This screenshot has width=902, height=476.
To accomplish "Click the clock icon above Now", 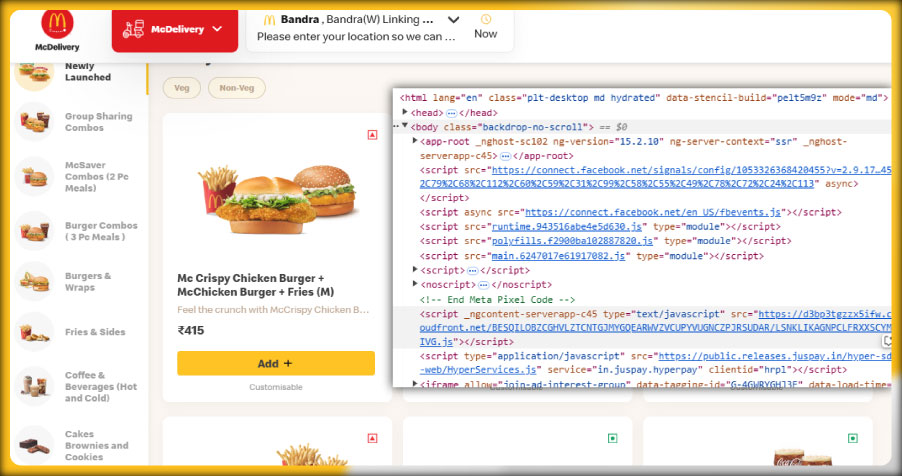I will (486, 19).
